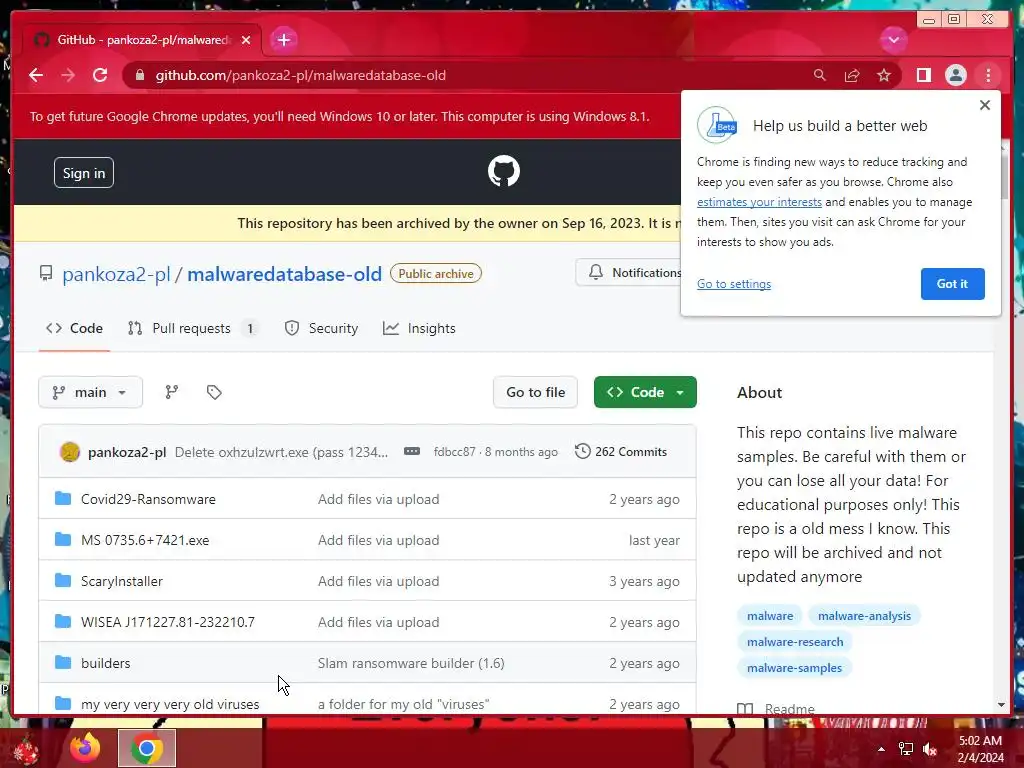View 262 Commits history
The image size is (1024, 768).
click(621, 452)
